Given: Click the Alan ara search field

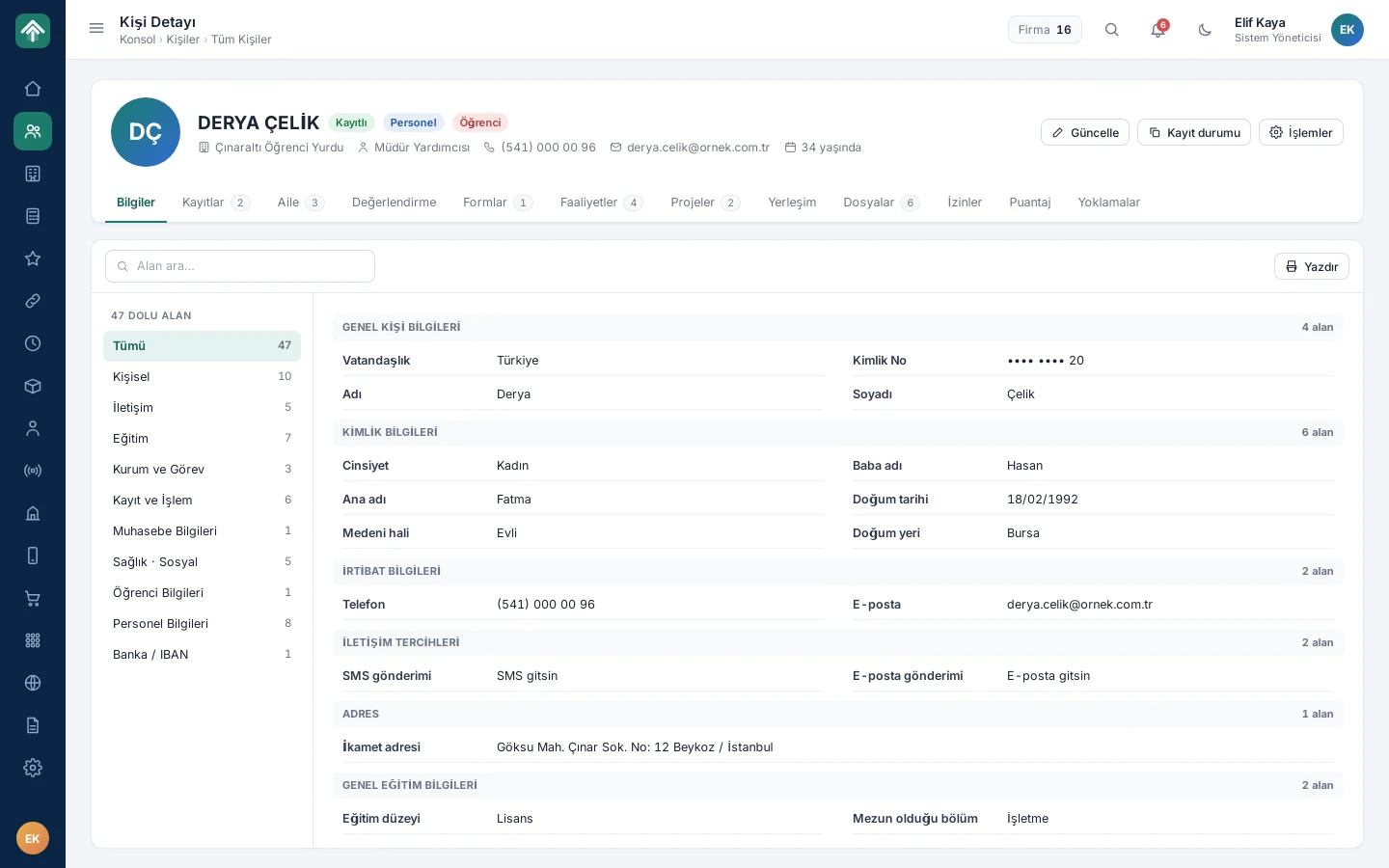Looking at the screenshot, I should (240, 266).
